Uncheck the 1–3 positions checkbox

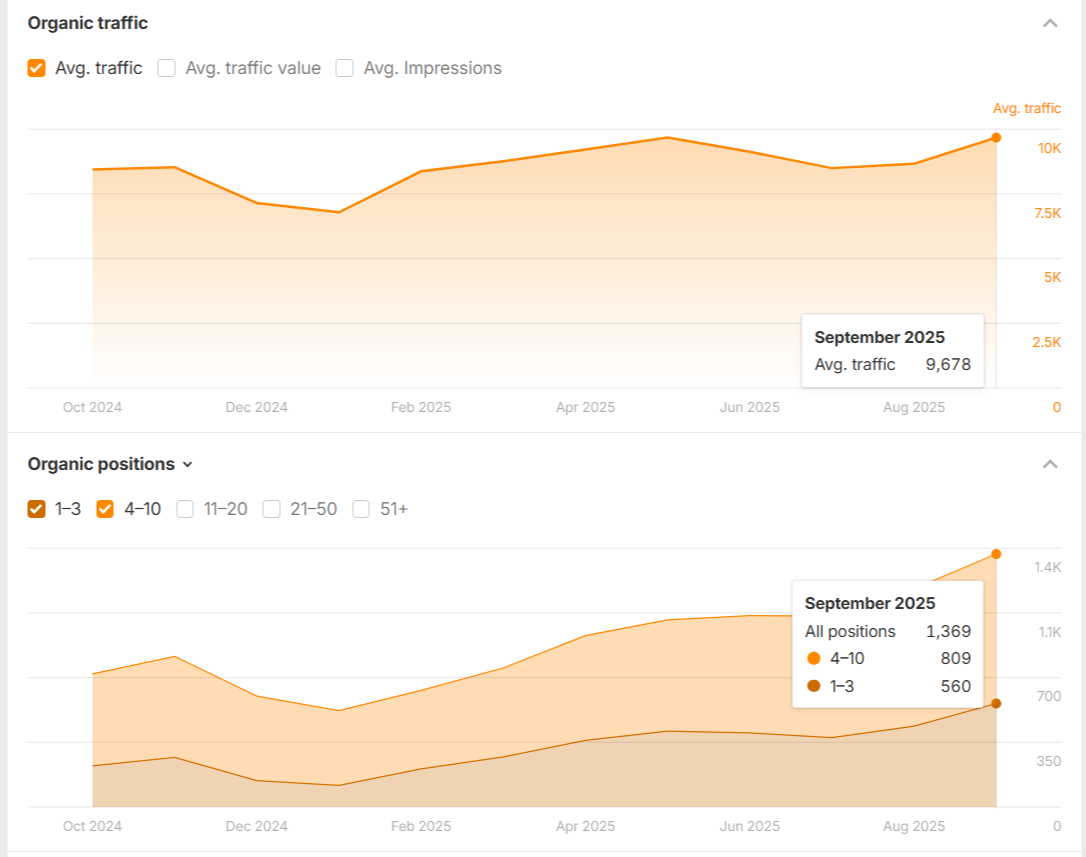tap(37, 509)
